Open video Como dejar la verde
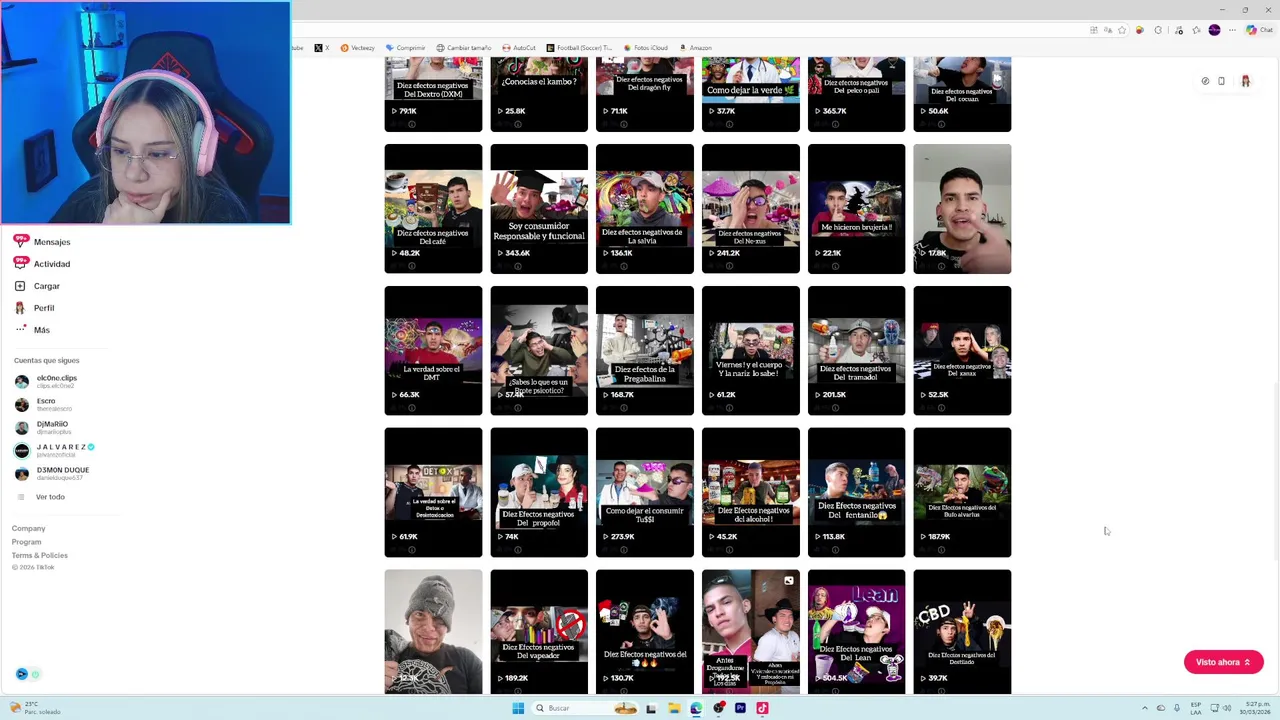Viewport: 1280px width, 720px height. [x=751, y=94]
